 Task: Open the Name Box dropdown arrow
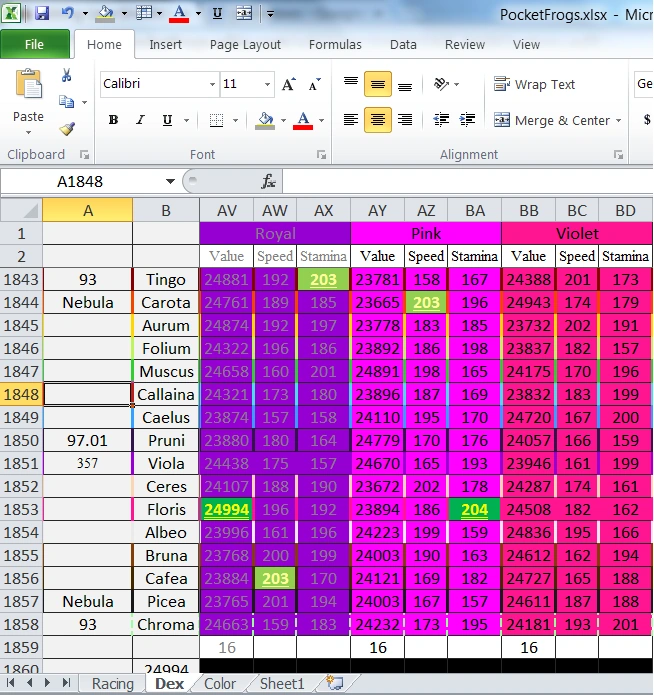170,181
